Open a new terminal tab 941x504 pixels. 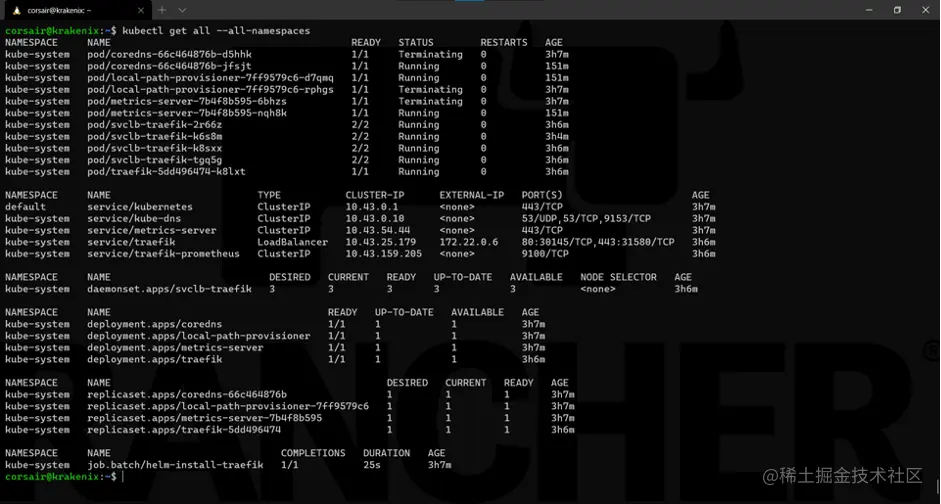point(162,10)
